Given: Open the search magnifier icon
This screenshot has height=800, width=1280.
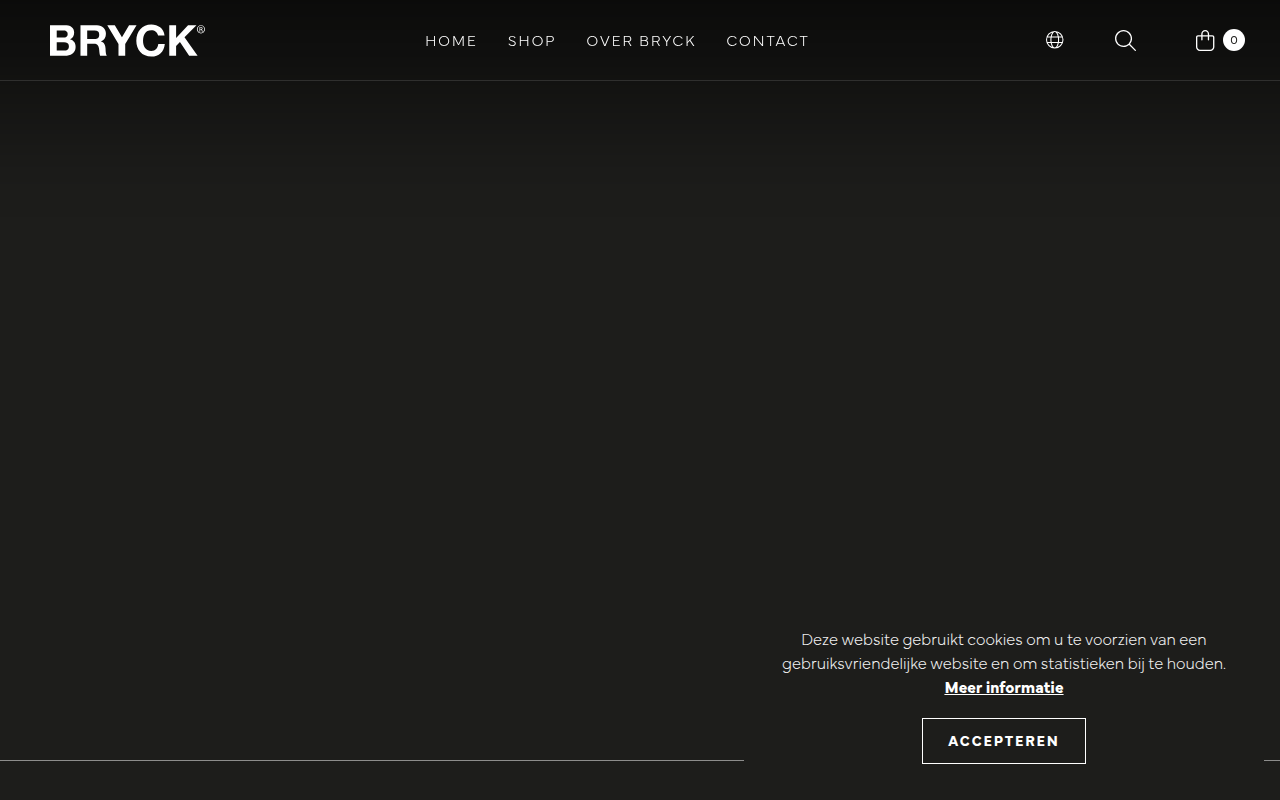Looking at the screenshot, I should coord(1125,40).
